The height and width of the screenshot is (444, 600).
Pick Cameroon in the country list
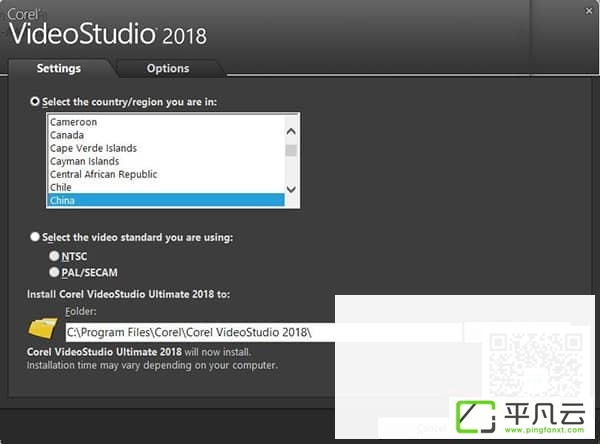[x=166, y=122]
